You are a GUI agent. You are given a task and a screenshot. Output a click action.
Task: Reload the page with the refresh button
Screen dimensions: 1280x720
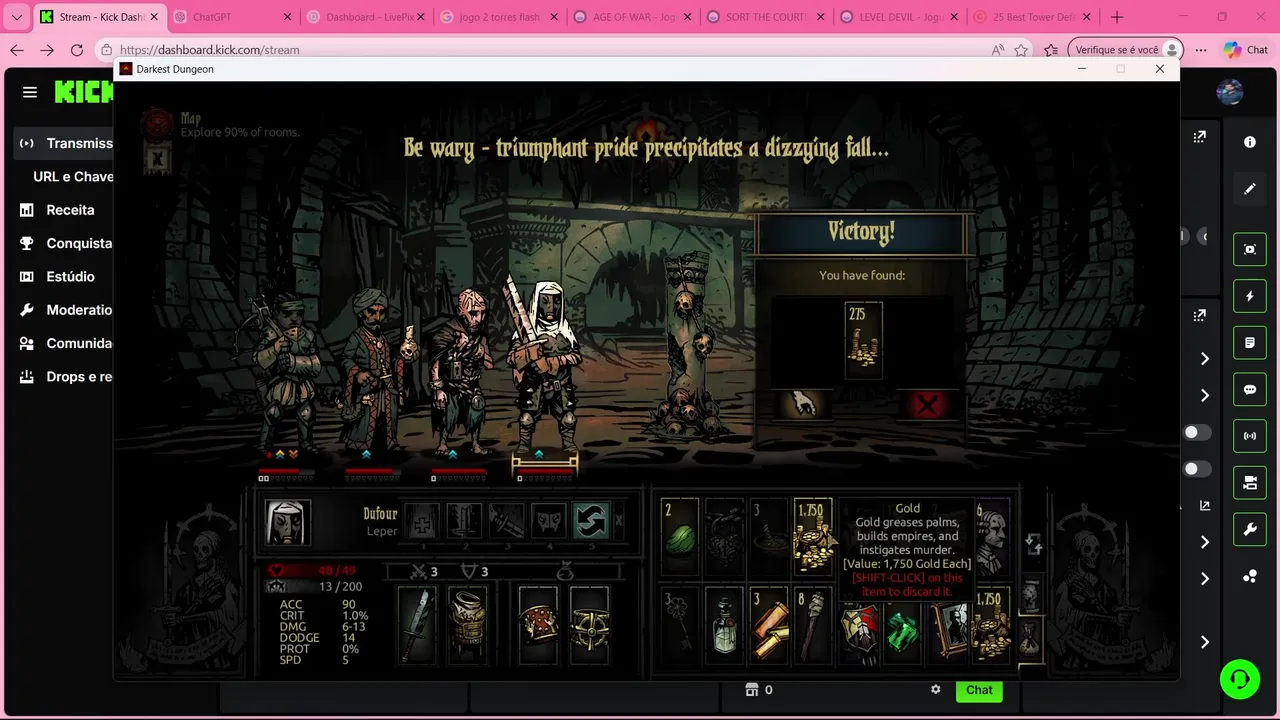[77, 50]
